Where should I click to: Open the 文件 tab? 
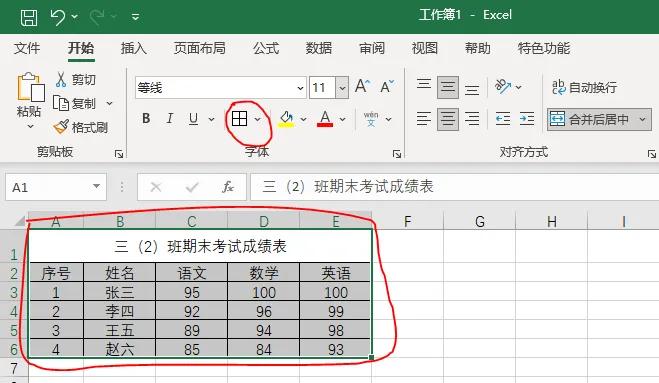[27, 48]
